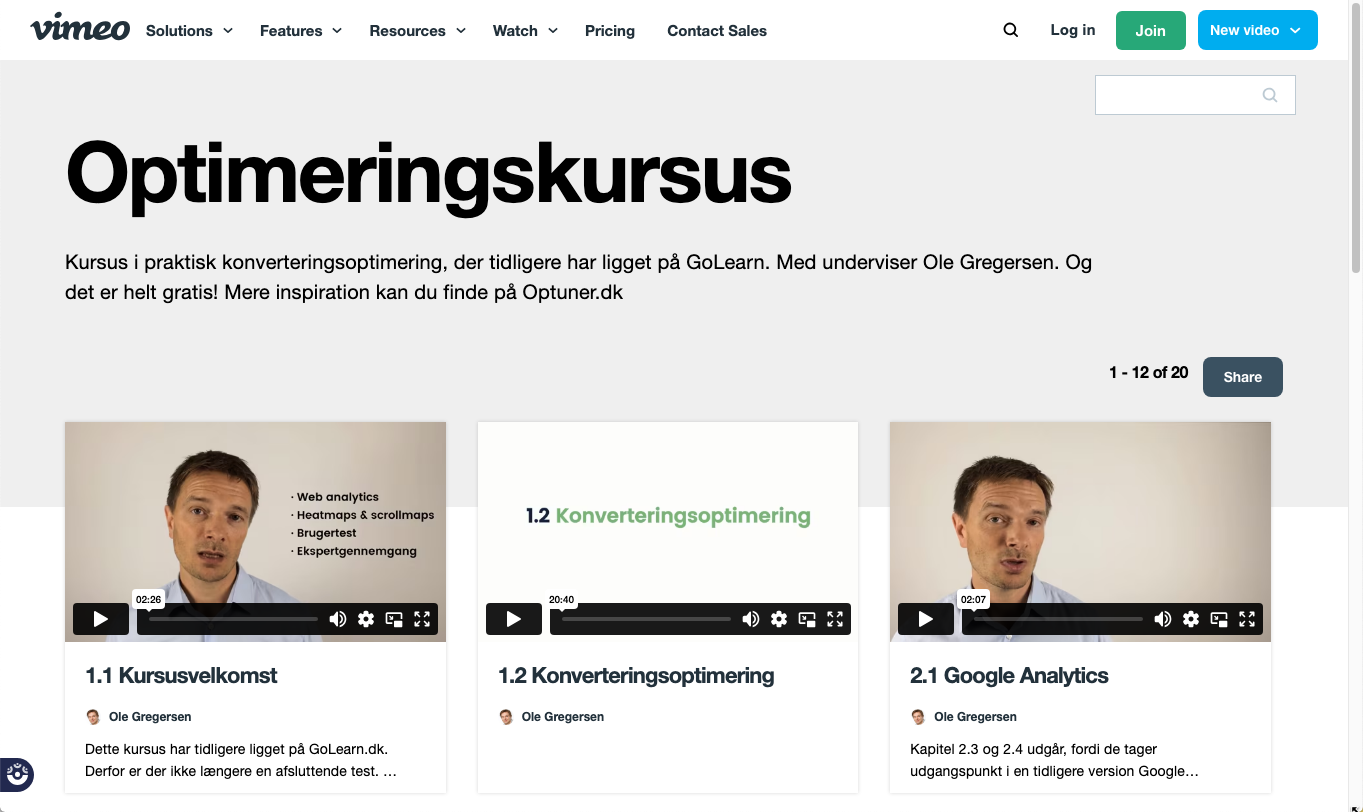Go to Contact Sales
This screenshot has width=1363, height=812.
point(717,30)
